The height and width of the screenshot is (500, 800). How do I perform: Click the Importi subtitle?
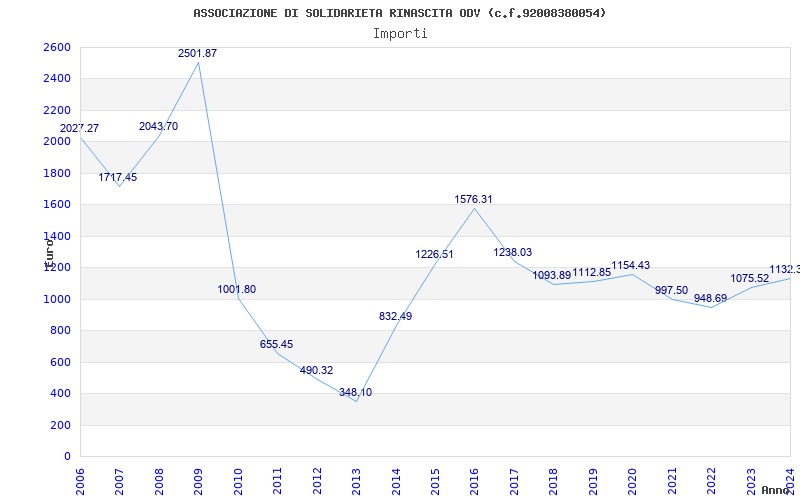[x=400, y=34]
